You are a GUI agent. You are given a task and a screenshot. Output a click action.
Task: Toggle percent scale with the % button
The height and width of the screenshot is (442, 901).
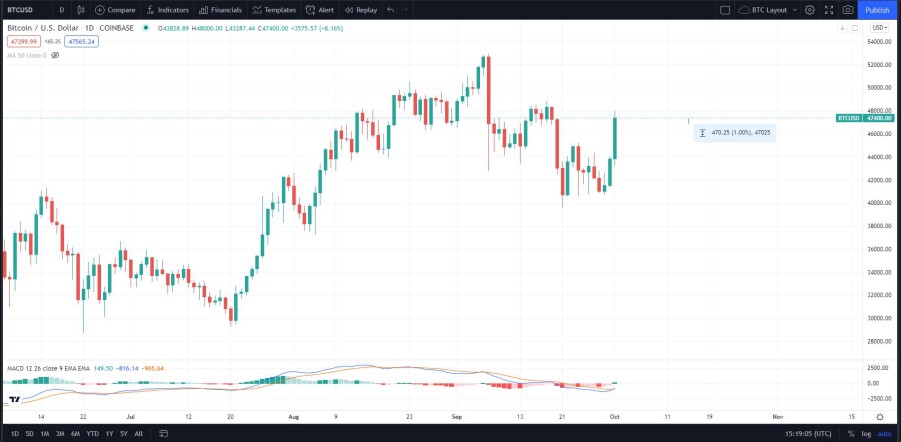coord(851,433)
